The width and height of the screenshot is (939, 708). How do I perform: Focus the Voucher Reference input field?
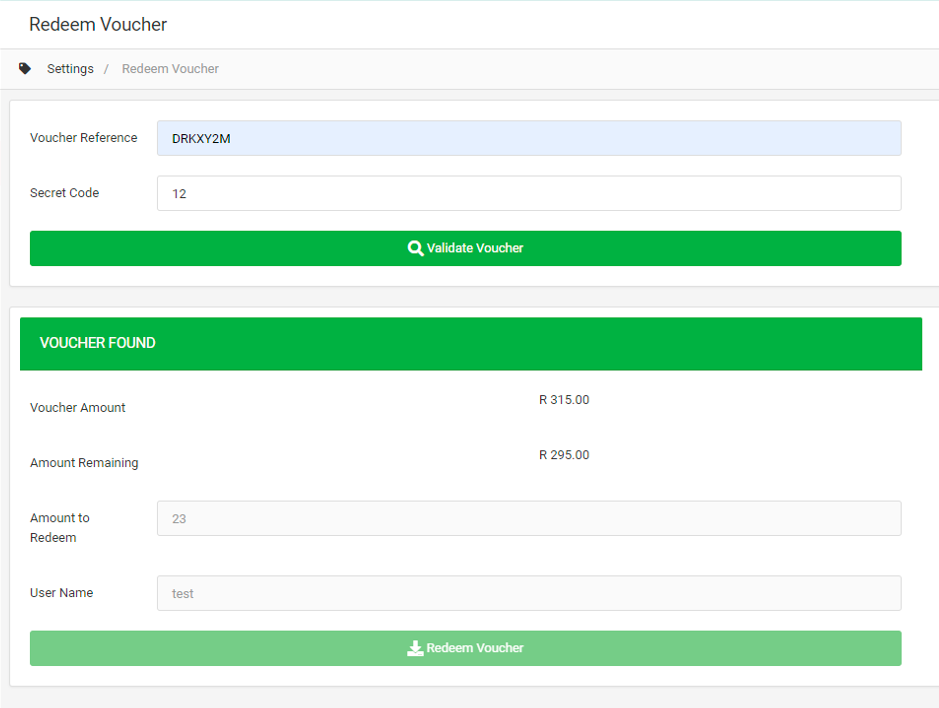tap(528, 138)
